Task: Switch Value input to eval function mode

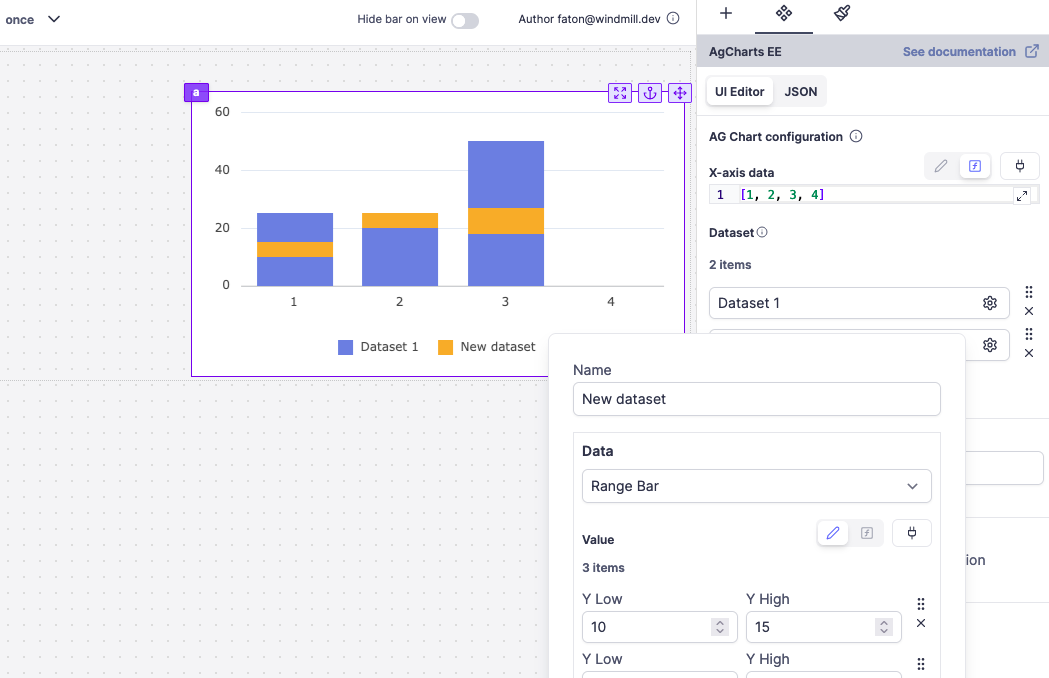Action: click(867, 533)
